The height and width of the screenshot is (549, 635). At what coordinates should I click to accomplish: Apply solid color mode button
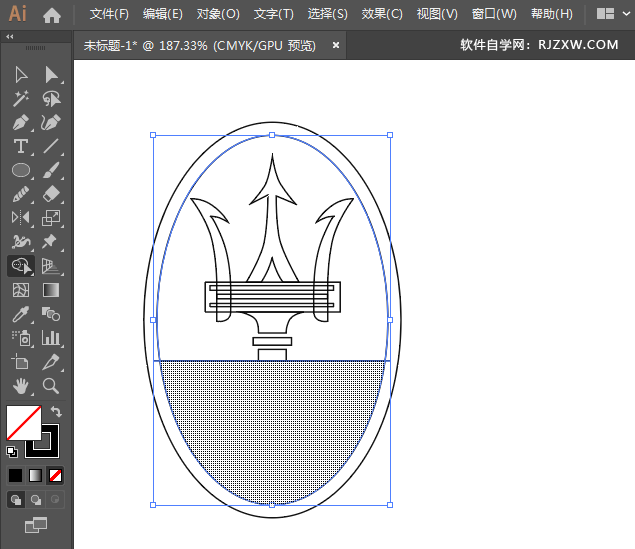point(15,475)
